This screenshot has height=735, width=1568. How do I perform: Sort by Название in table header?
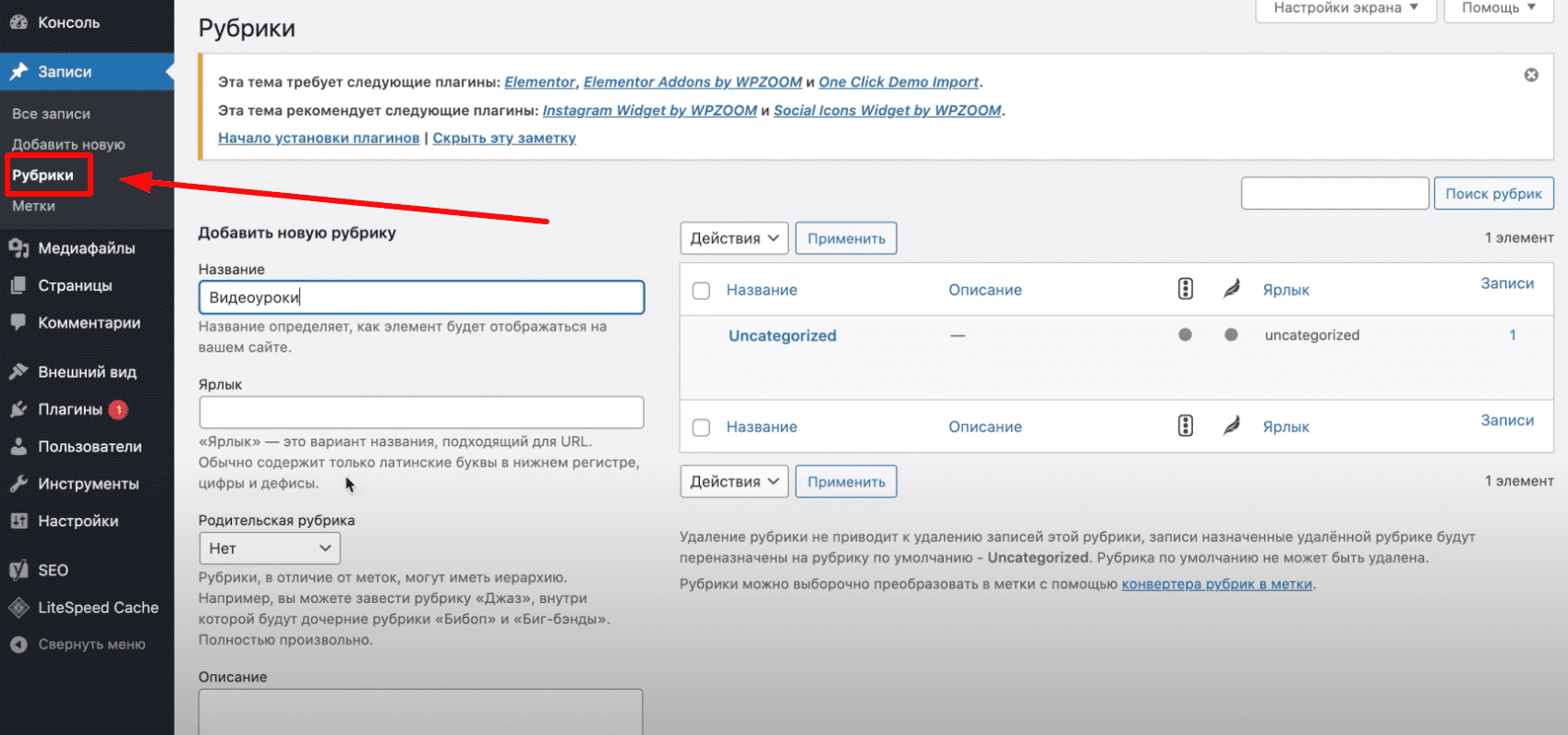(x=761, y=290)
